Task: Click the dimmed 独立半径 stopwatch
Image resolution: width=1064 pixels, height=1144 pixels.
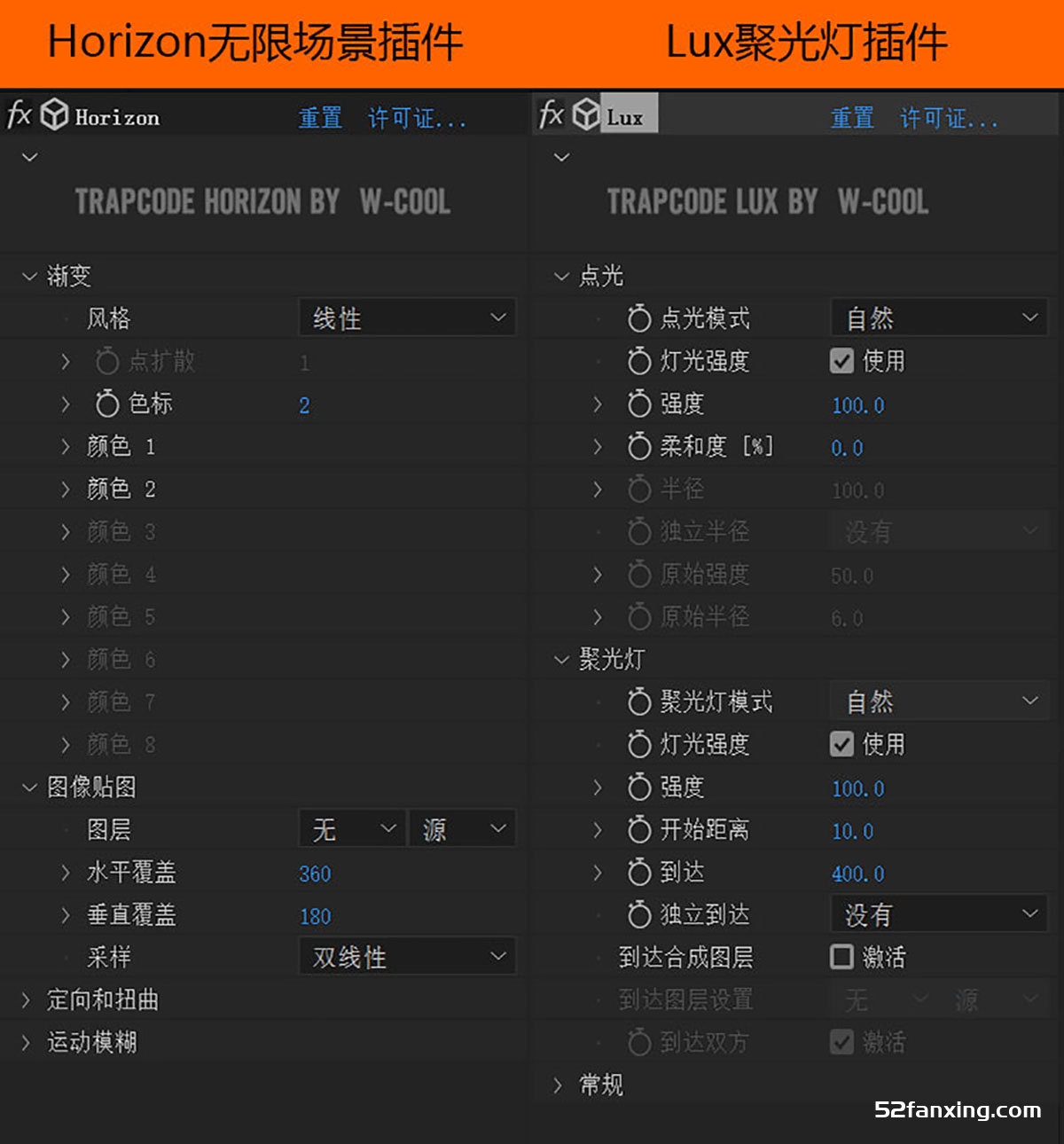Action: pyautogui.click(x=639, y=531)
